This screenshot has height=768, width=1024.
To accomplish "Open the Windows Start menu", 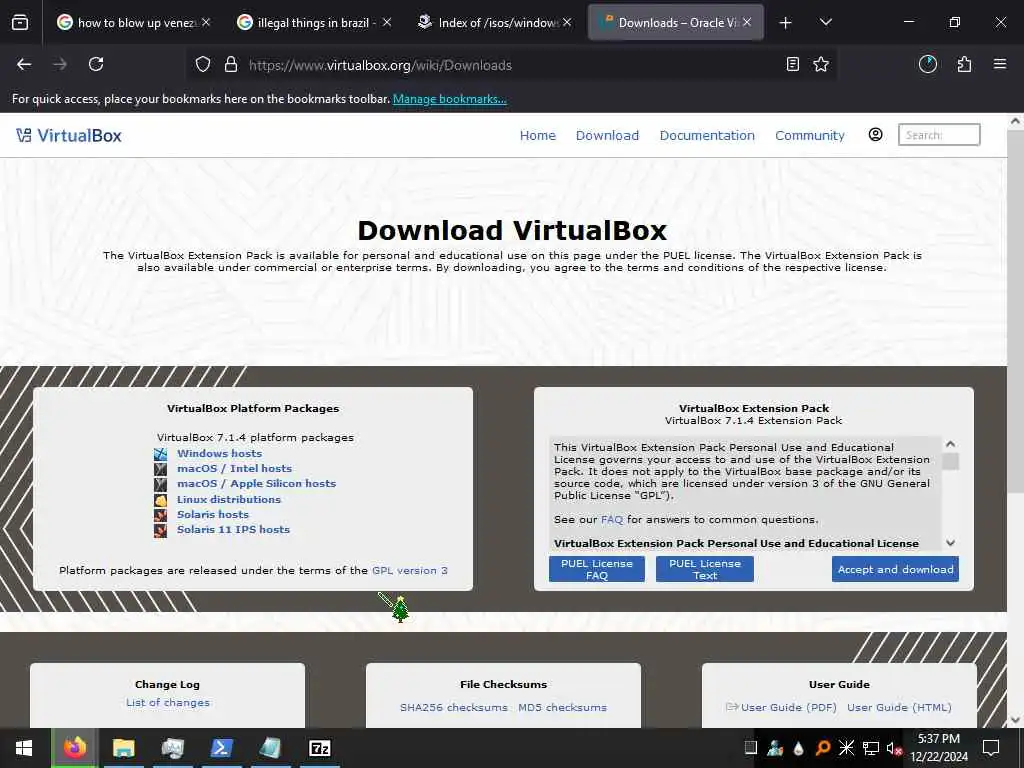I will pyautogui.click(x=24, y=748).
